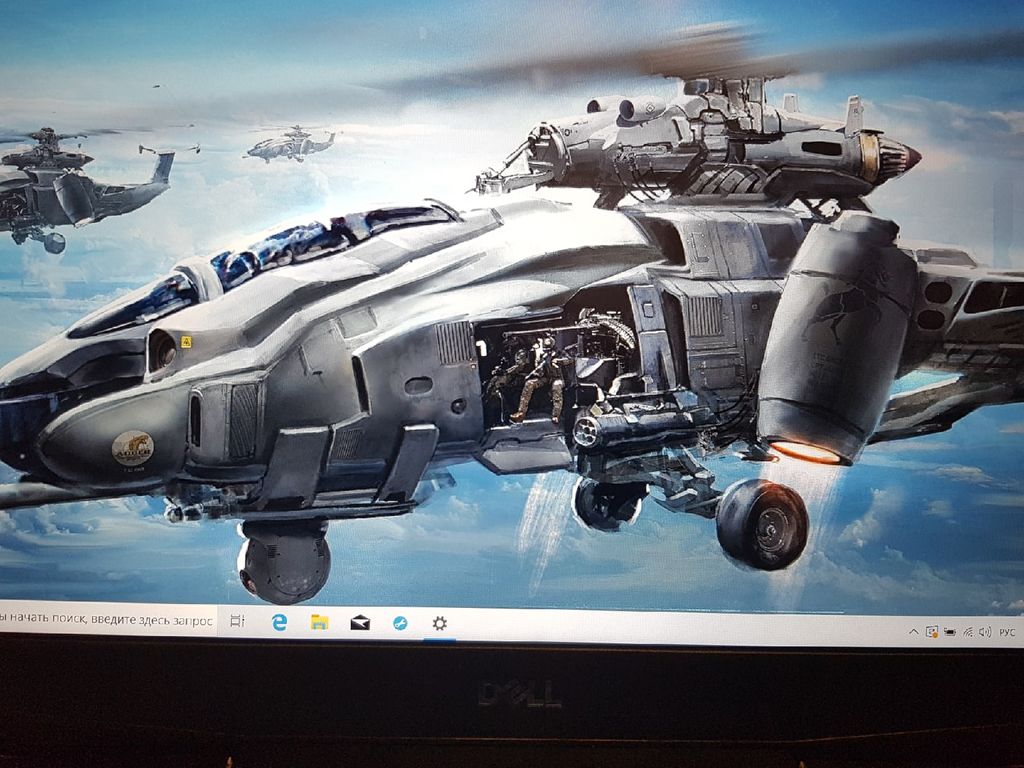Expand hidden system tray icons chevron
The image size is (1024, 768).
913,632
